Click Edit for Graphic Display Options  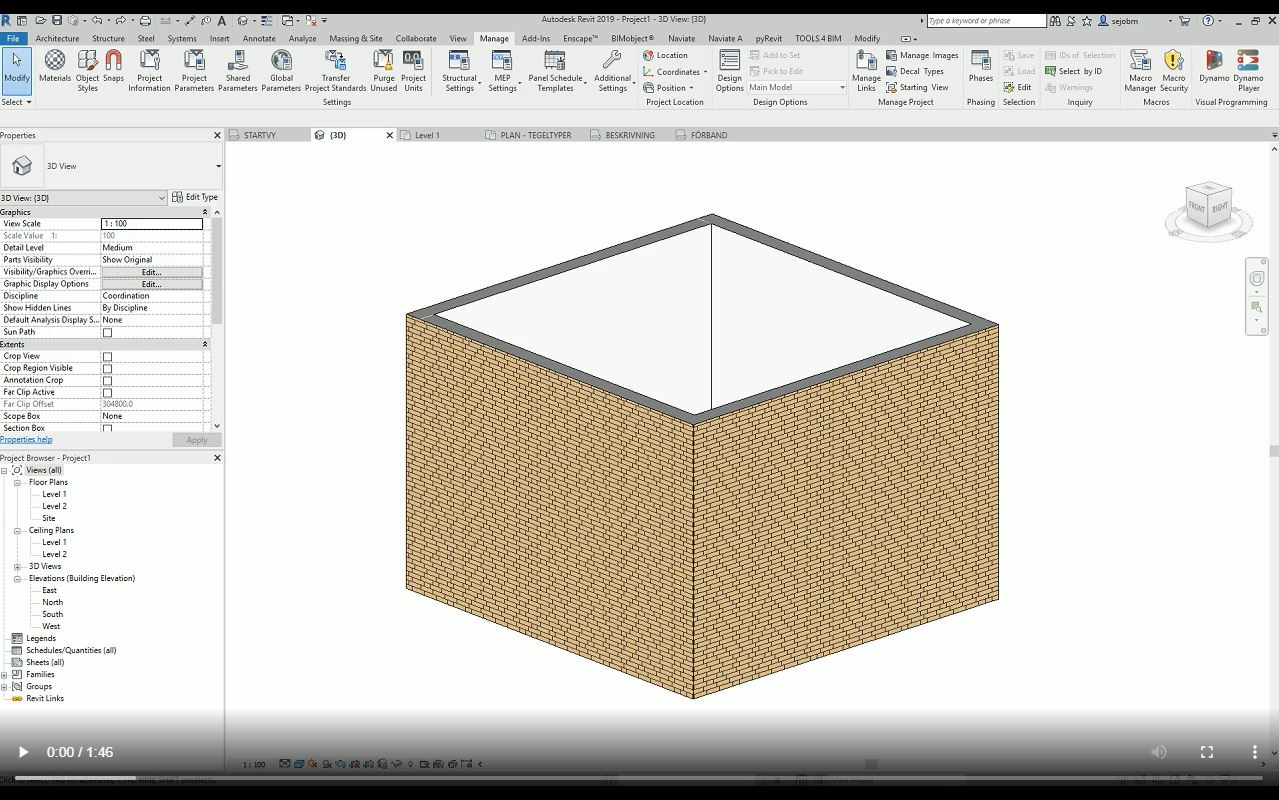[x=151, y=284]
